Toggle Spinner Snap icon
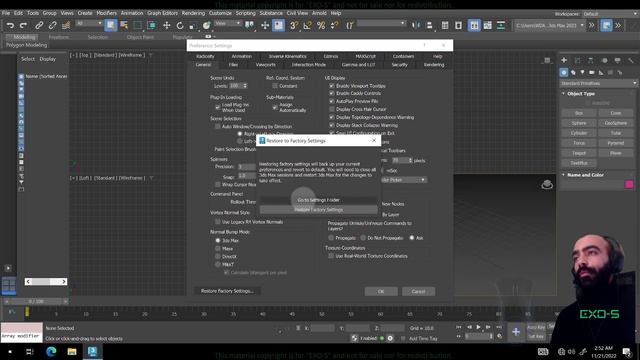Viewport: 640px width, 360px height. (335, 25)
